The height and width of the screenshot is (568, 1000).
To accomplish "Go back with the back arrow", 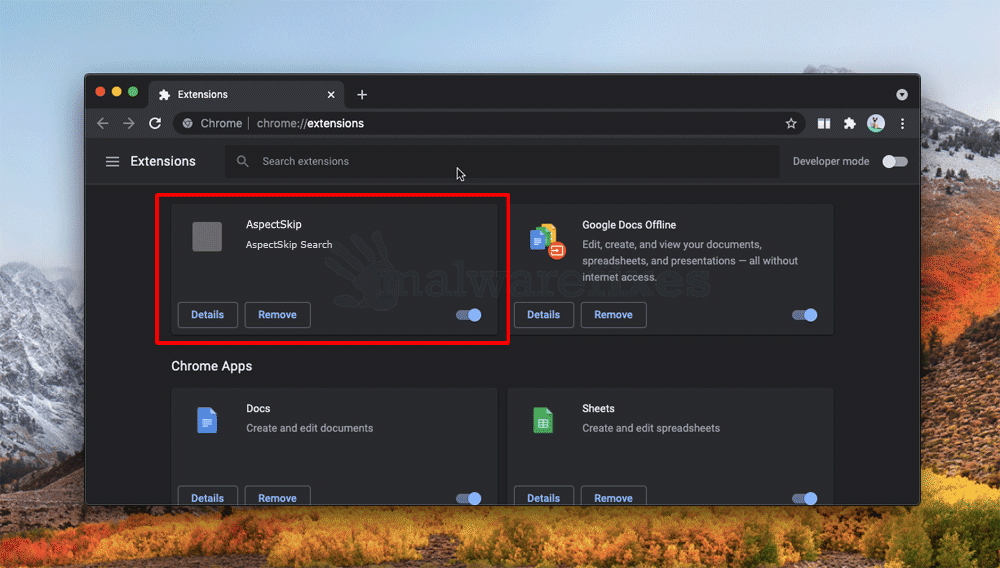I will point(103,124).
